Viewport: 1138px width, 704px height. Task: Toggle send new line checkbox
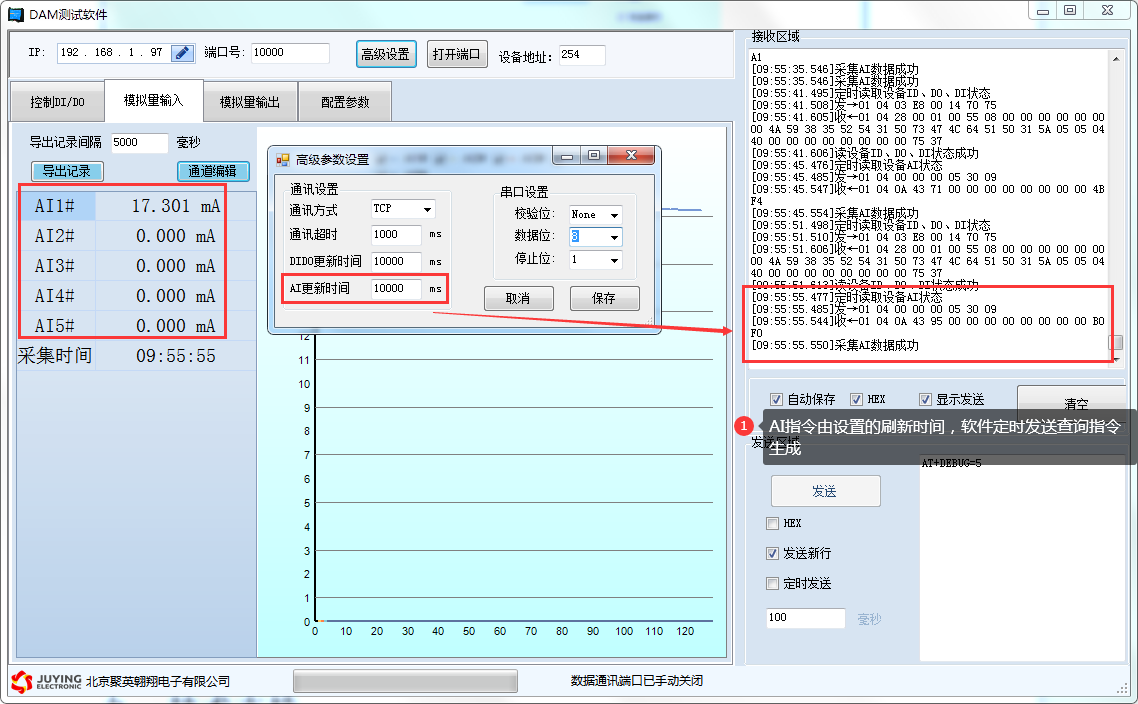pyautogui.click(x=772, y=553)
